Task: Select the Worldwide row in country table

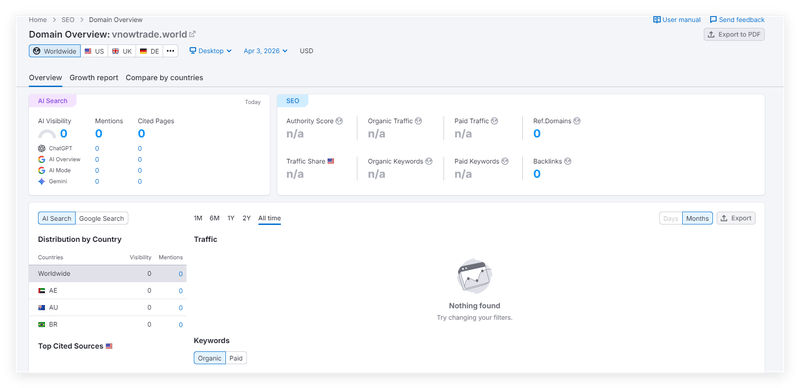Action: (108, 274)
